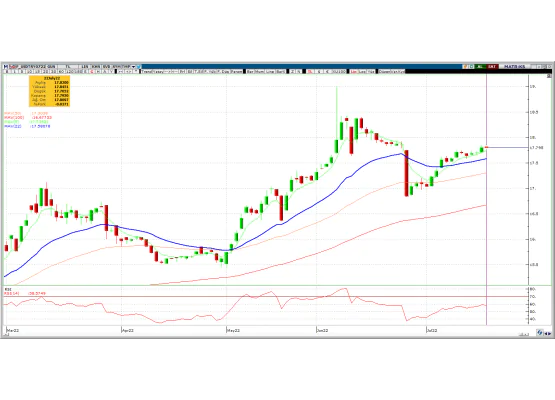The height and width of the screenshot is (400, 555).
Task: Click the KHN button in title bar
Action: (x=96, y=67)
